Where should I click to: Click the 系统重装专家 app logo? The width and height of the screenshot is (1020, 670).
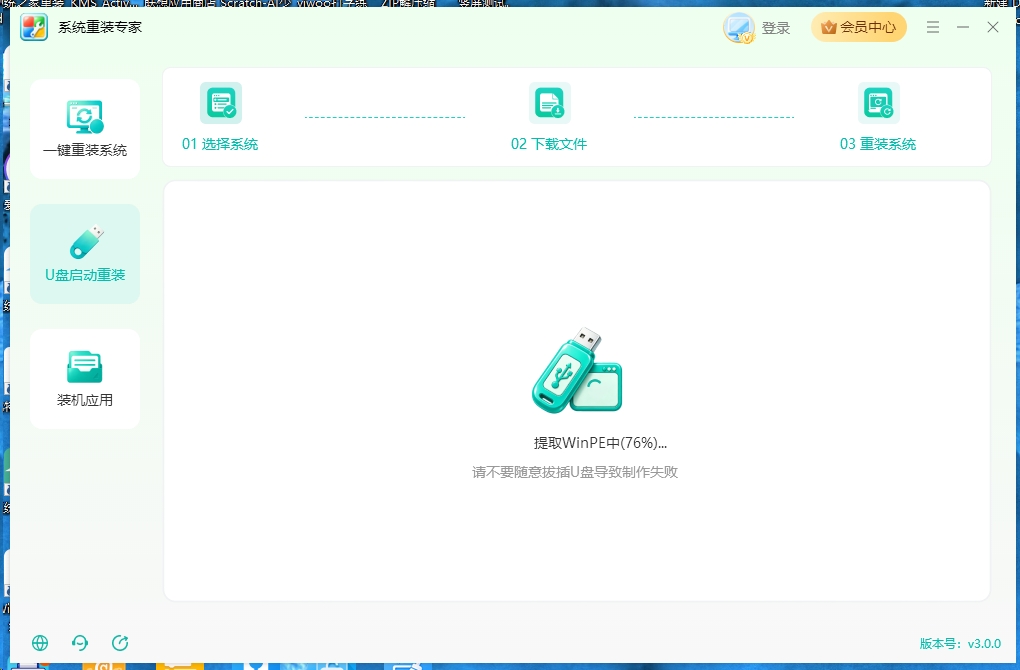(34, 27)
